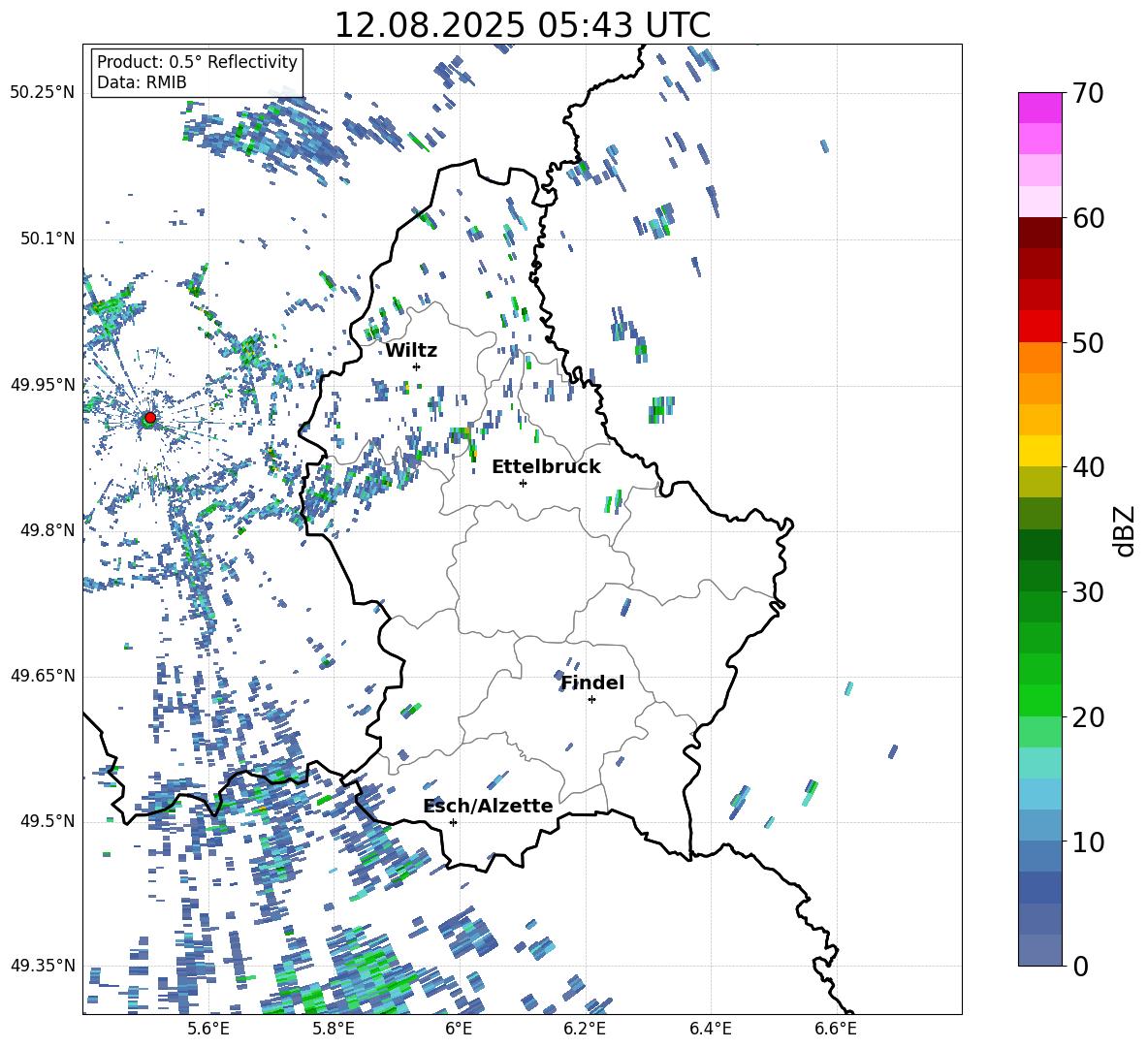Click the 5.8°E longitude label
The image size is (1148, 1048).
click(334, 1029)
